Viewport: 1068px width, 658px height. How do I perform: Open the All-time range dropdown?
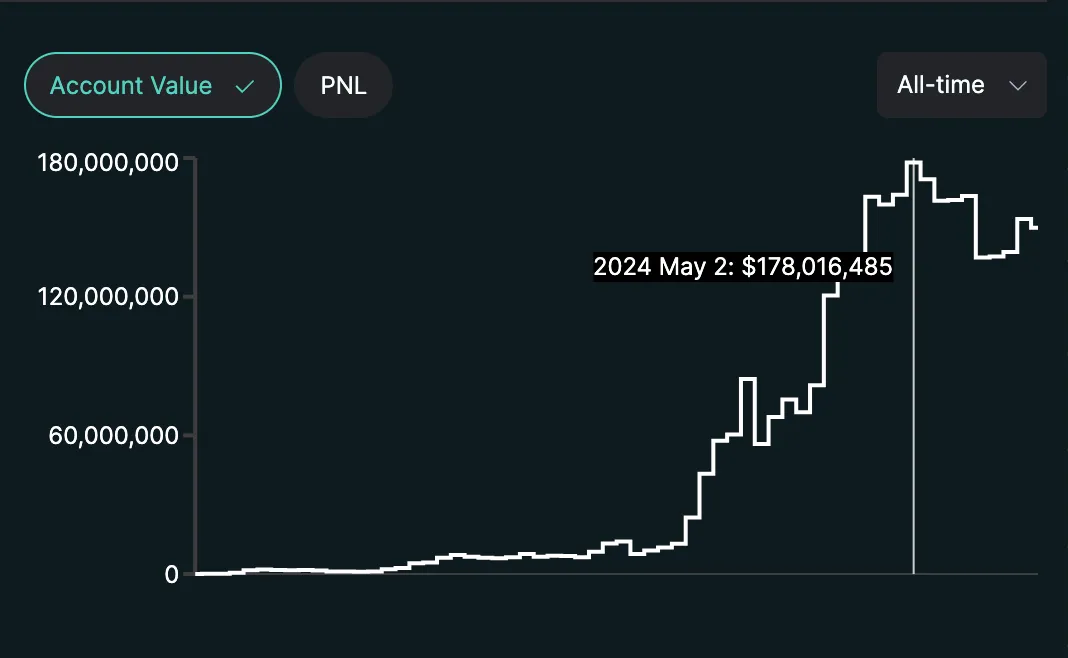pos(961,85)
